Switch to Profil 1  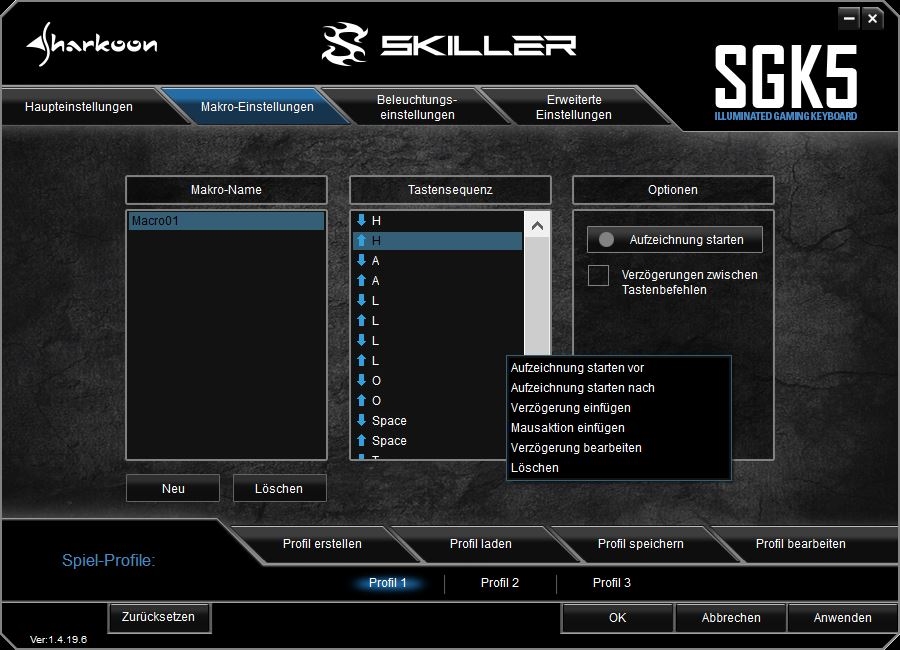(x=387, y=583)
